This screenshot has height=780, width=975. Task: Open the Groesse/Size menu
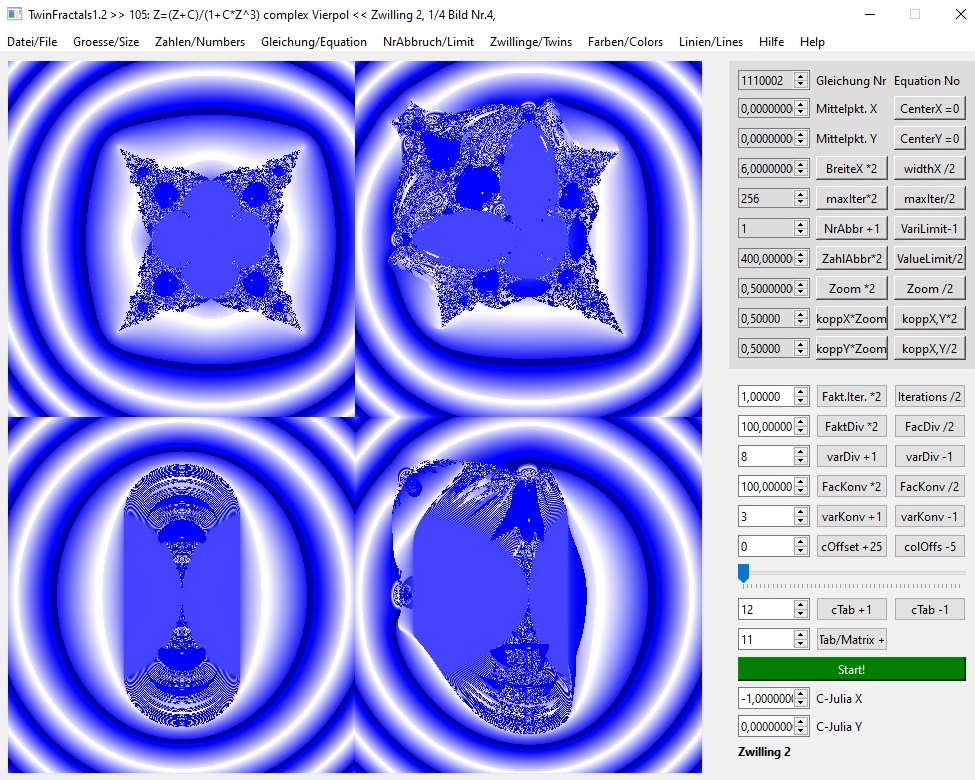pos(106,42)
